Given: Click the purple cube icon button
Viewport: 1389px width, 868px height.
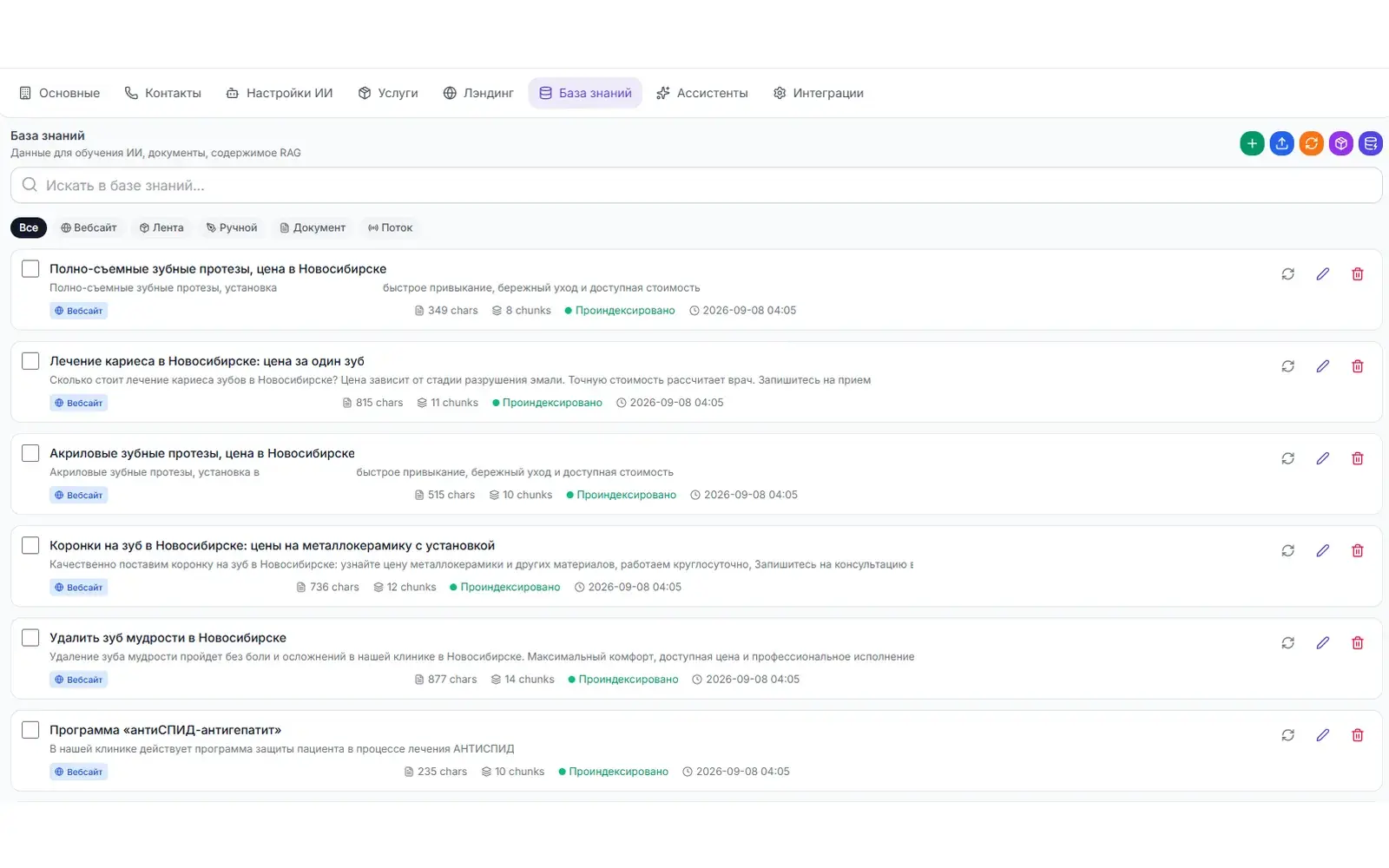Looking at the screenshot, I should 1341,143.
